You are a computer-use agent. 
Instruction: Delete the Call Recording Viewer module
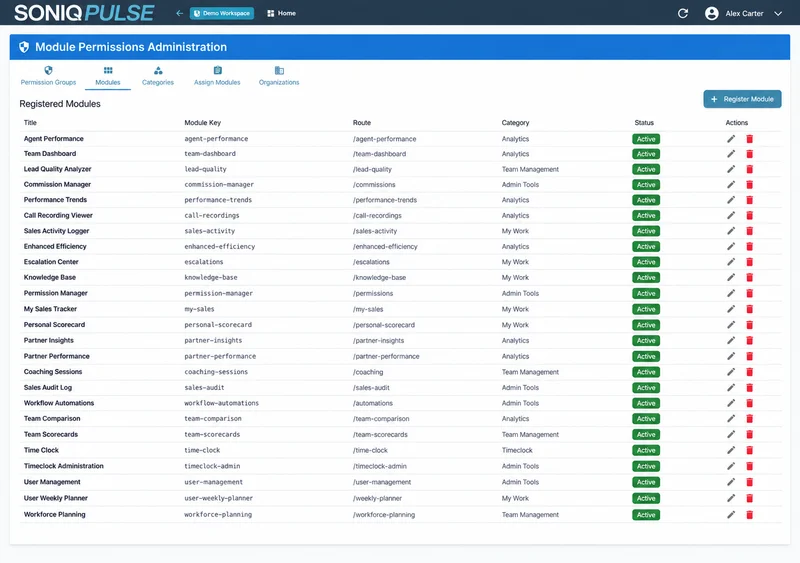tap(749, 215)
